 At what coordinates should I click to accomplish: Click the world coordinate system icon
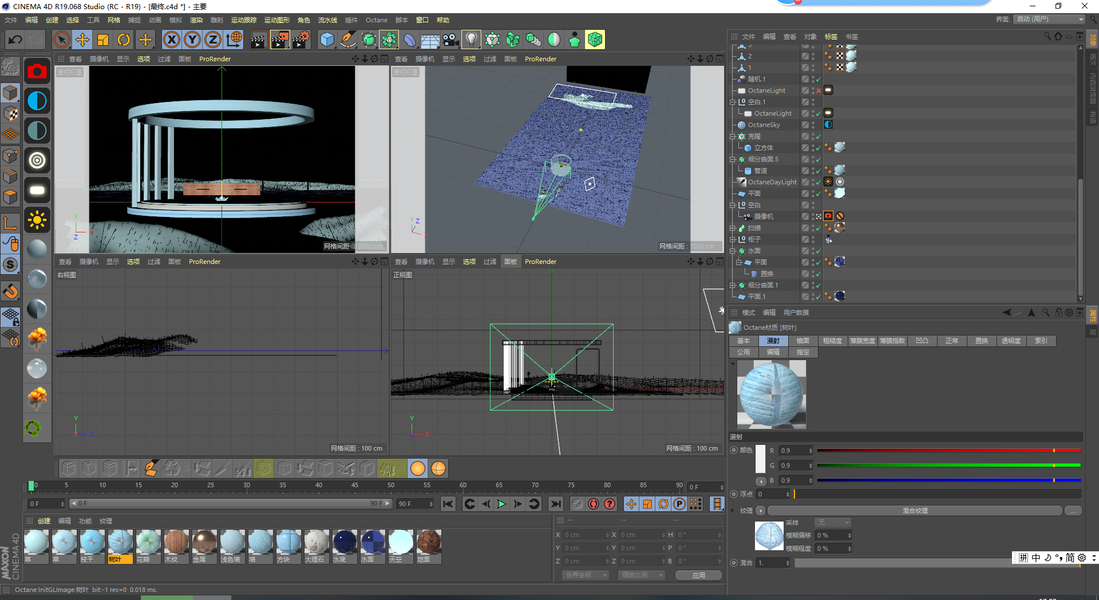click(234, 40)
